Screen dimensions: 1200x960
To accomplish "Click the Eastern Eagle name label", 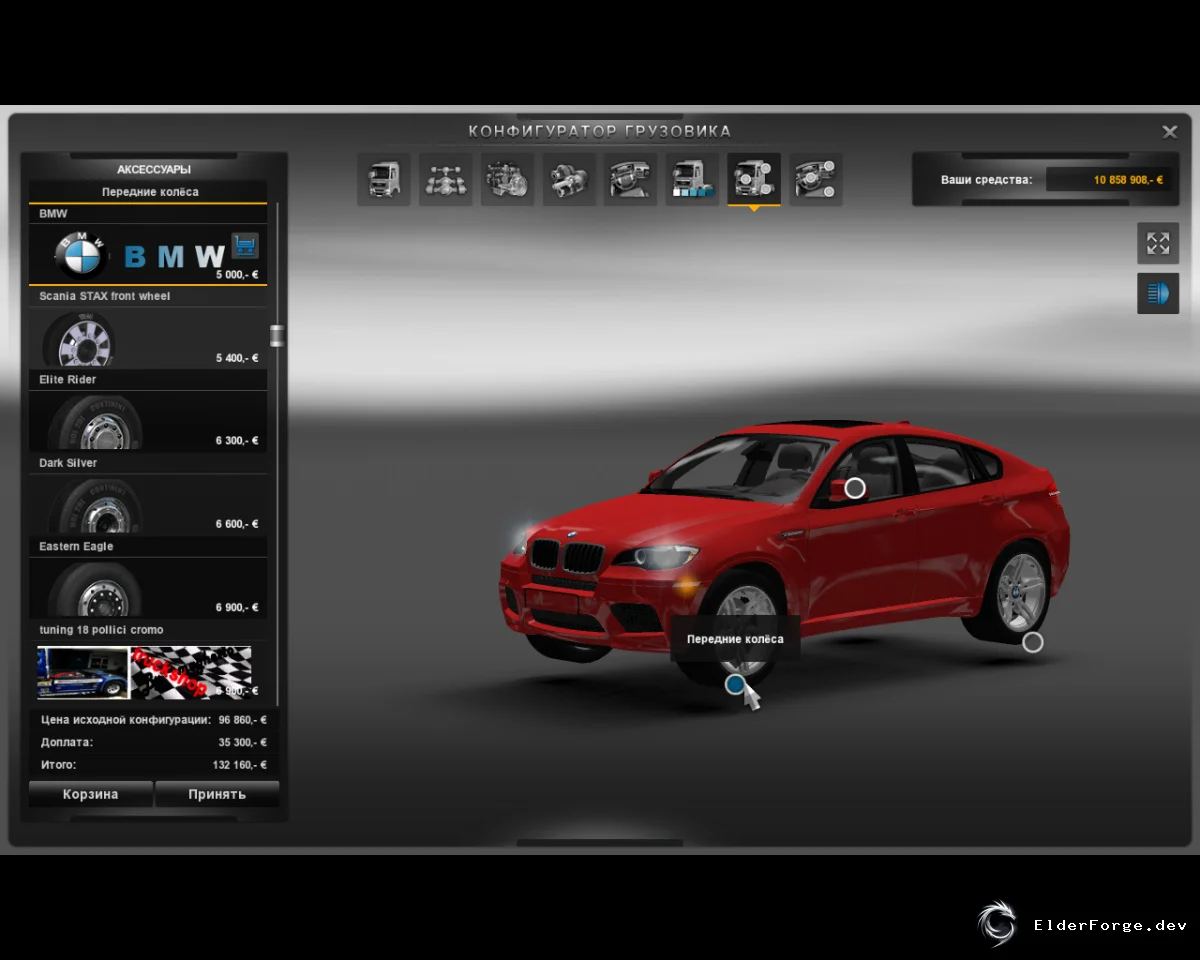I will (x=76, y=547).
